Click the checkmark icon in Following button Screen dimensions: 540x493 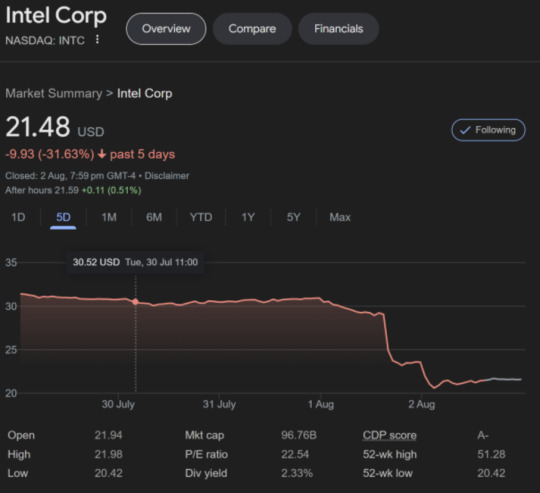(x=465, y=130)
